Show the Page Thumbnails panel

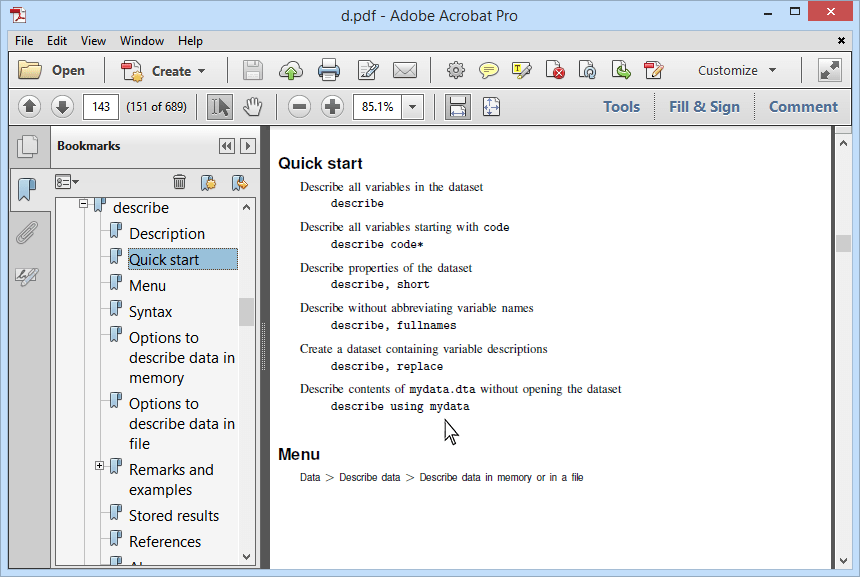27,146
